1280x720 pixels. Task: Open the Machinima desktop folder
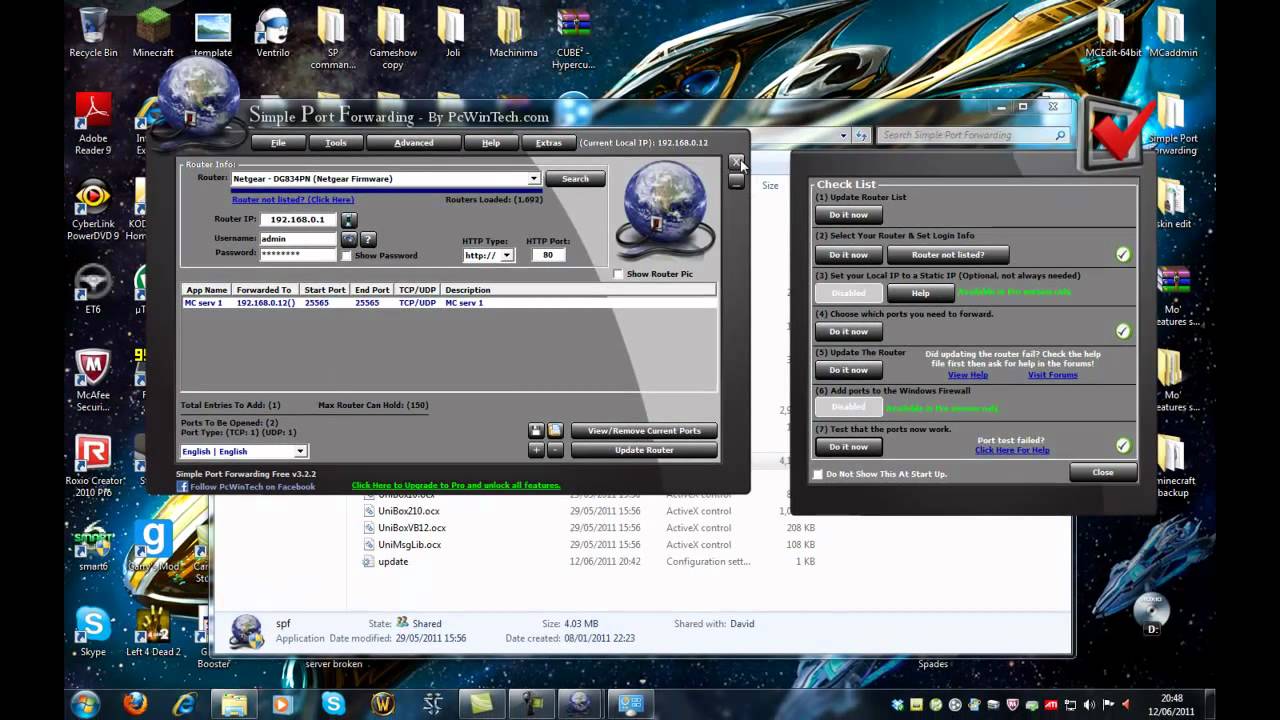pos(513,33)
